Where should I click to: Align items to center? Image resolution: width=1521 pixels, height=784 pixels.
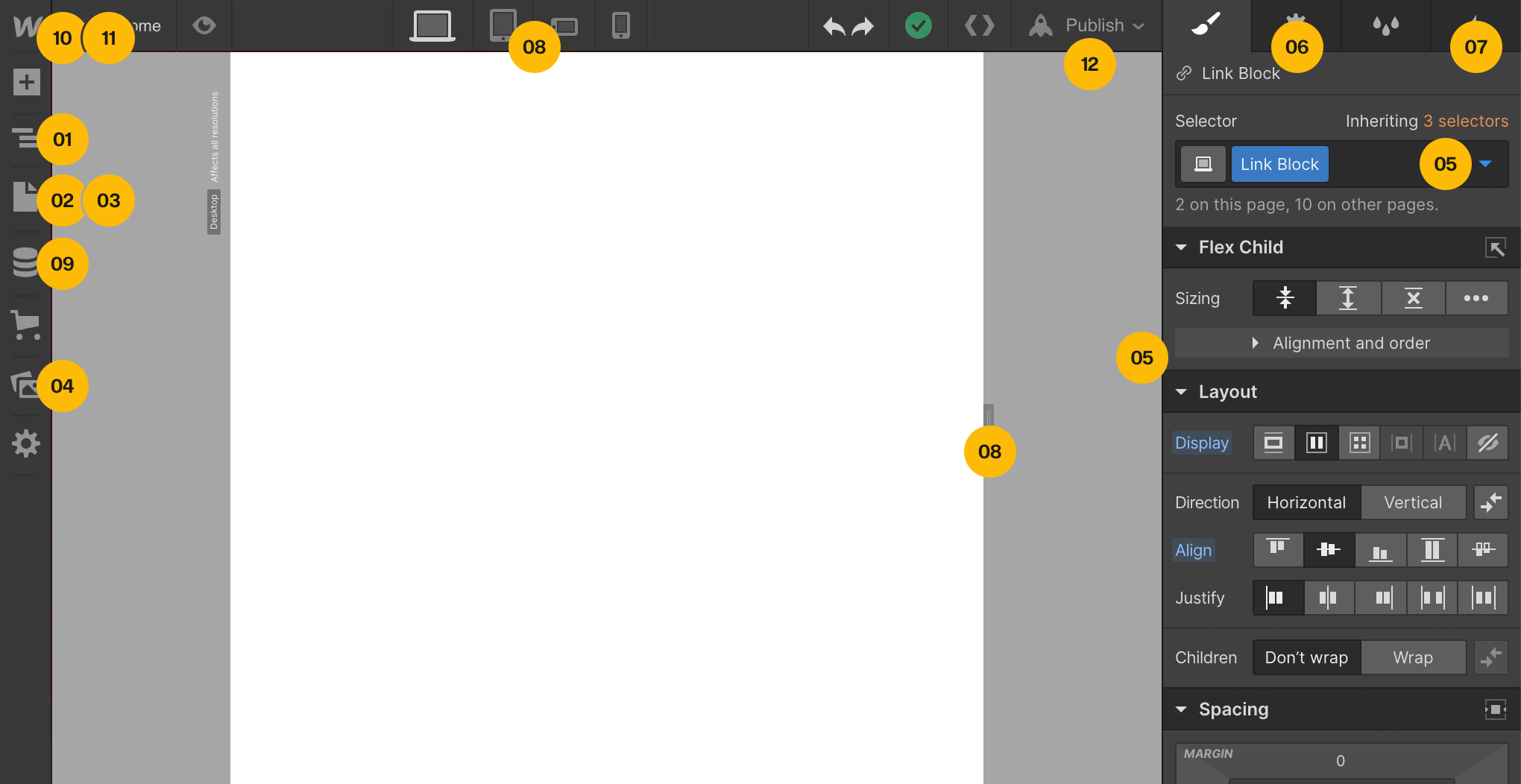(1329, 550)
